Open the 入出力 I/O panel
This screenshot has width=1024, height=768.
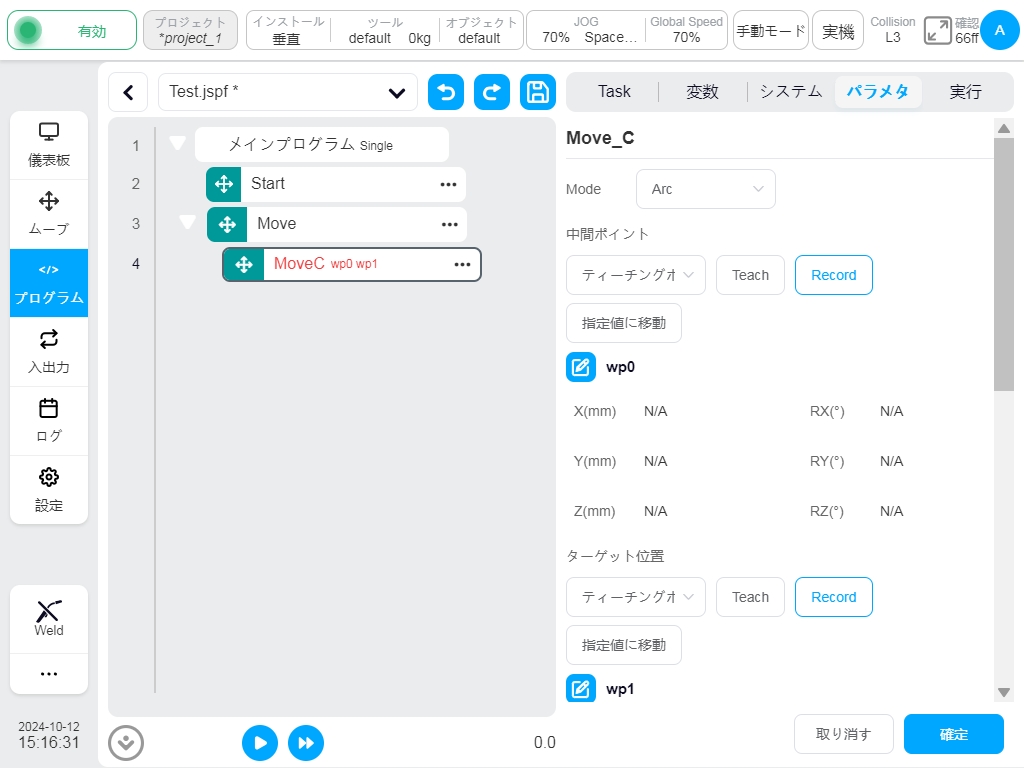[49, 352]
